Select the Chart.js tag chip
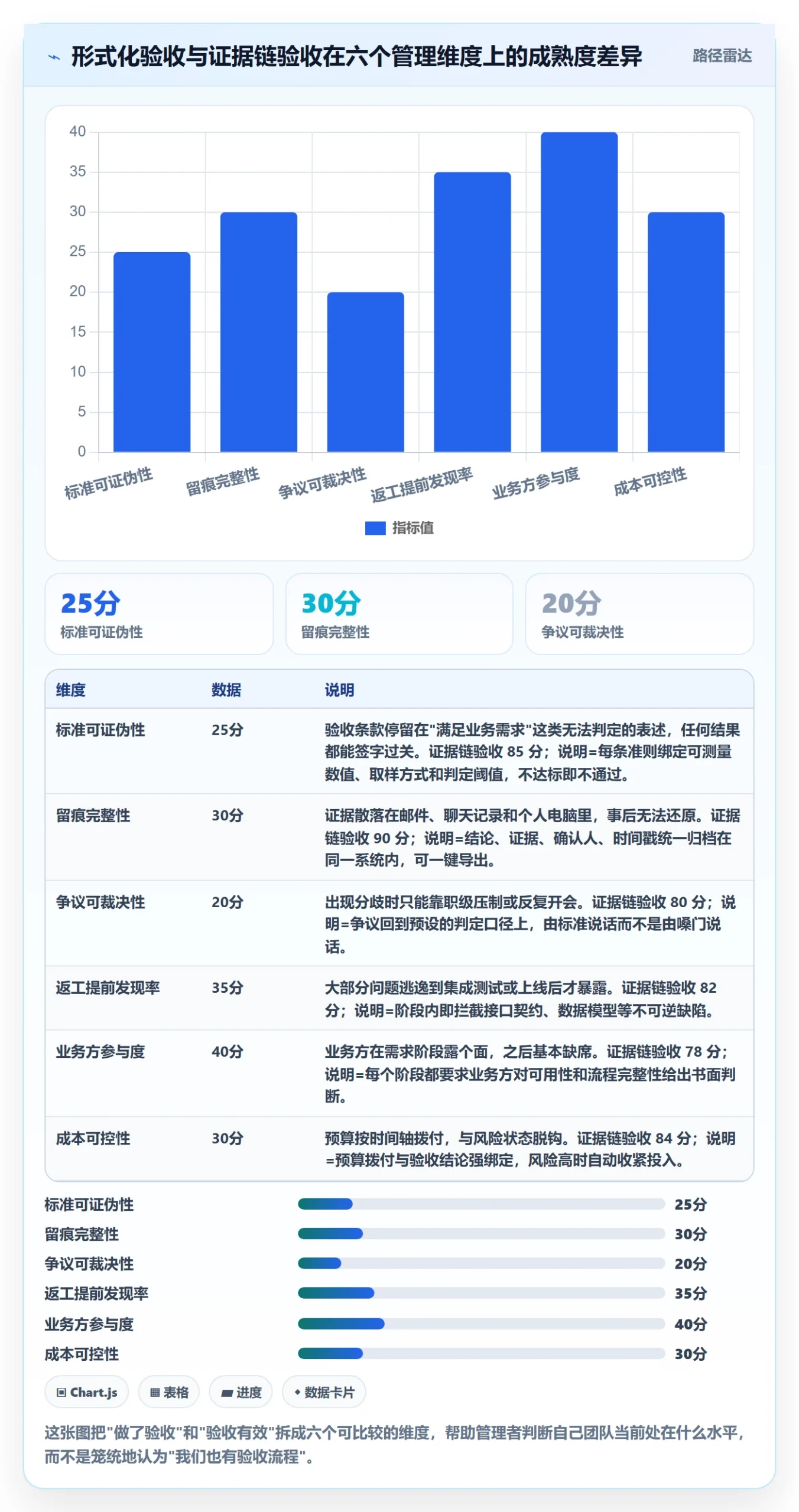The image size is (799, 1512). point(87,1393)
